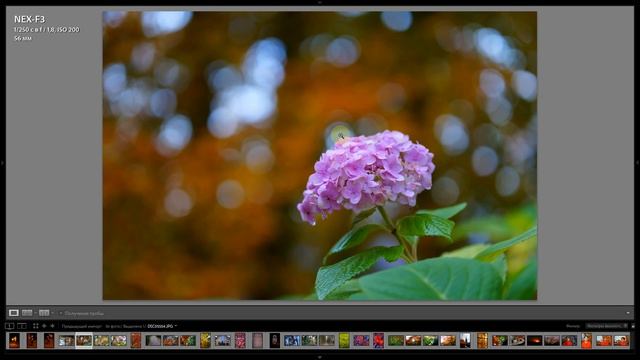This screenshot has height=360, width=640.
Task: Open the toolbar content dropdown at far right
Action: click(x=628, y=313)
